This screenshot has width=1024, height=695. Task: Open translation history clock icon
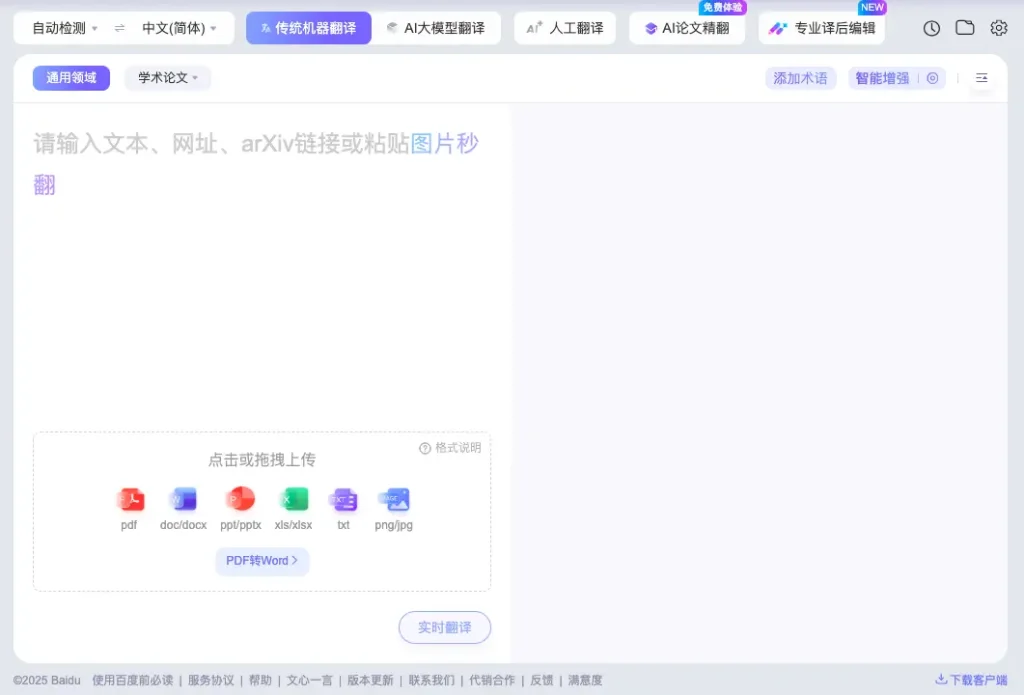(x=931, y=28)
